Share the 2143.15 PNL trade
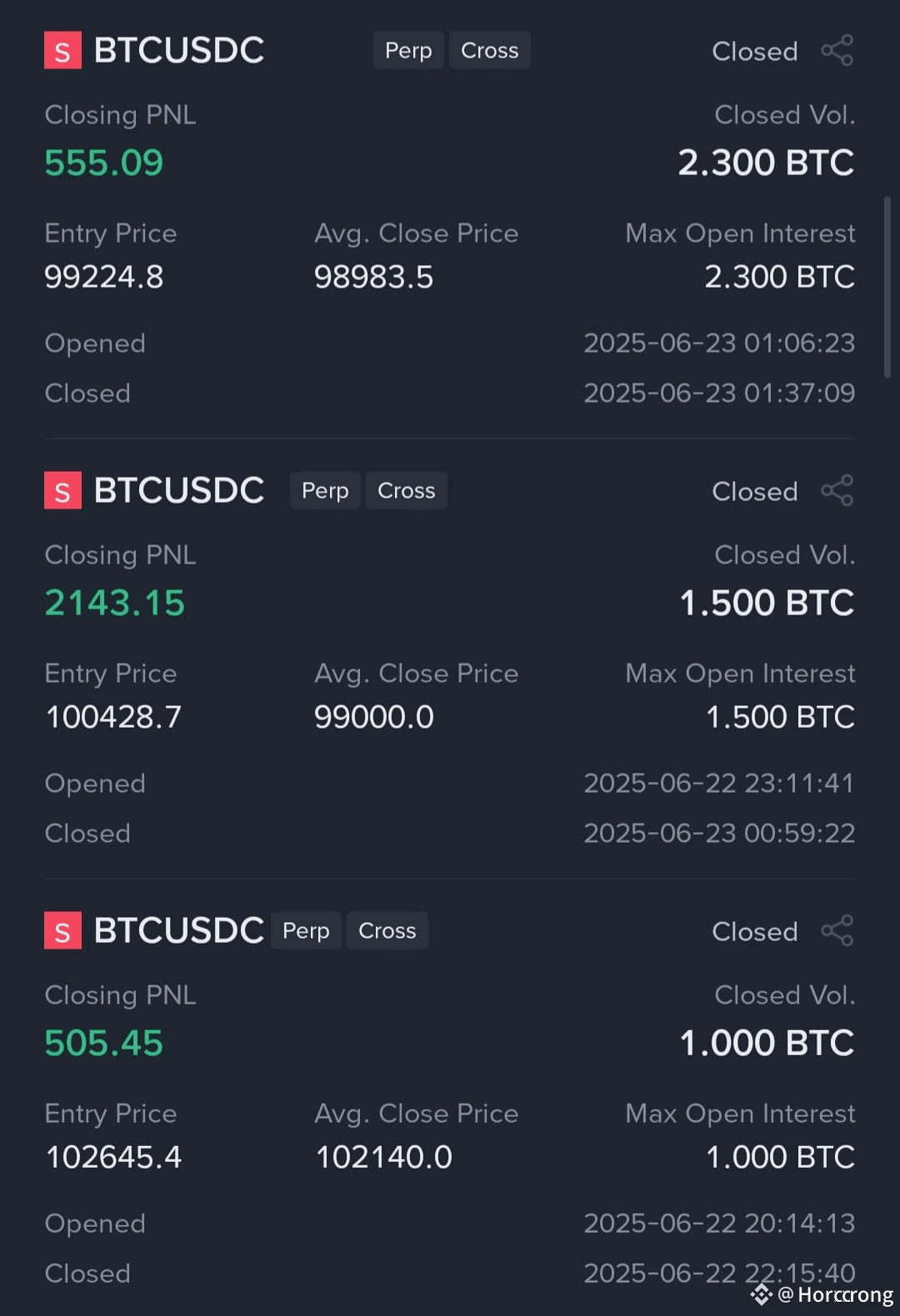The image size is (900, 1316). [837, 490]
